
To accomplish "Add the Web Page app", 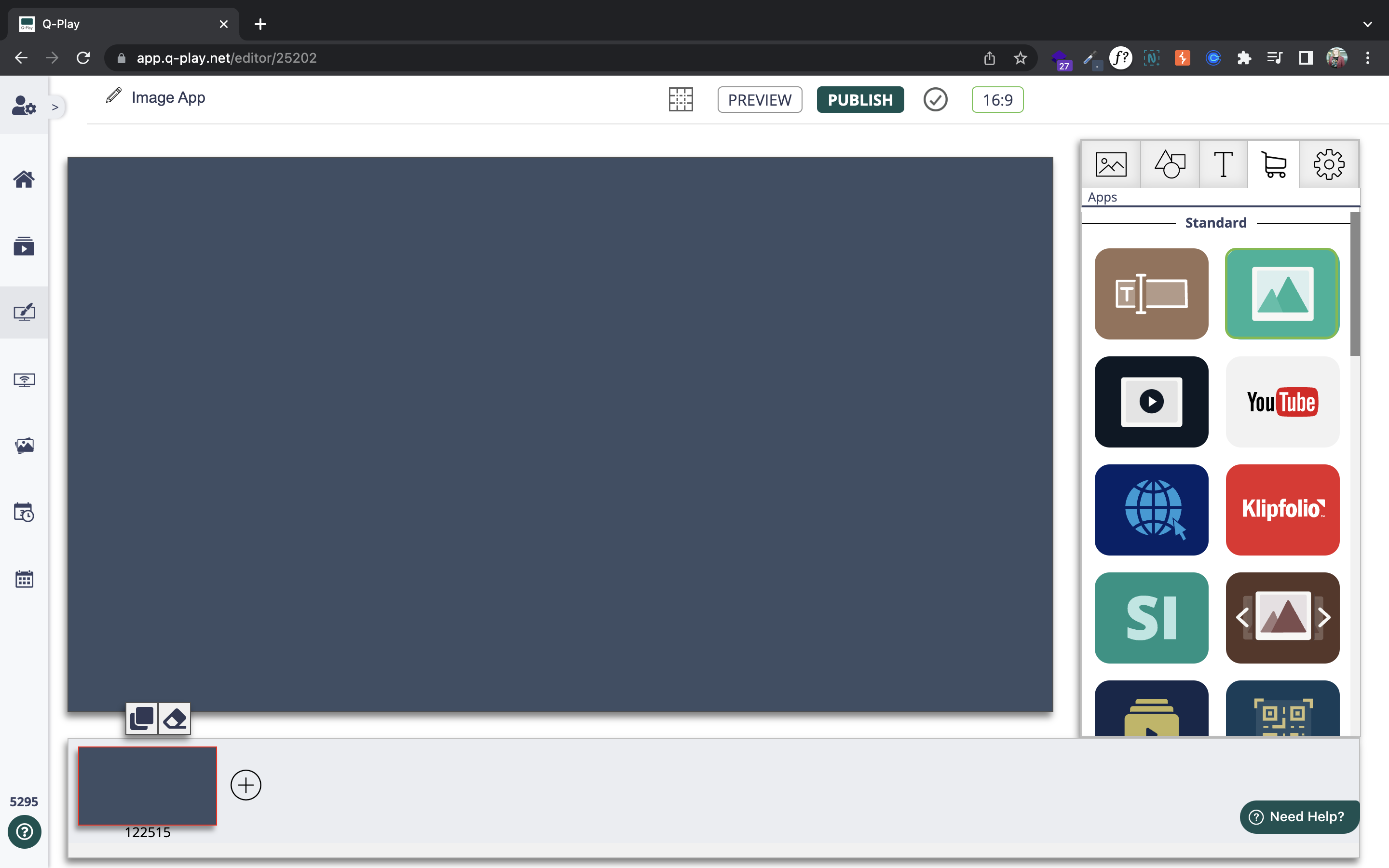I will (1150, 510).
